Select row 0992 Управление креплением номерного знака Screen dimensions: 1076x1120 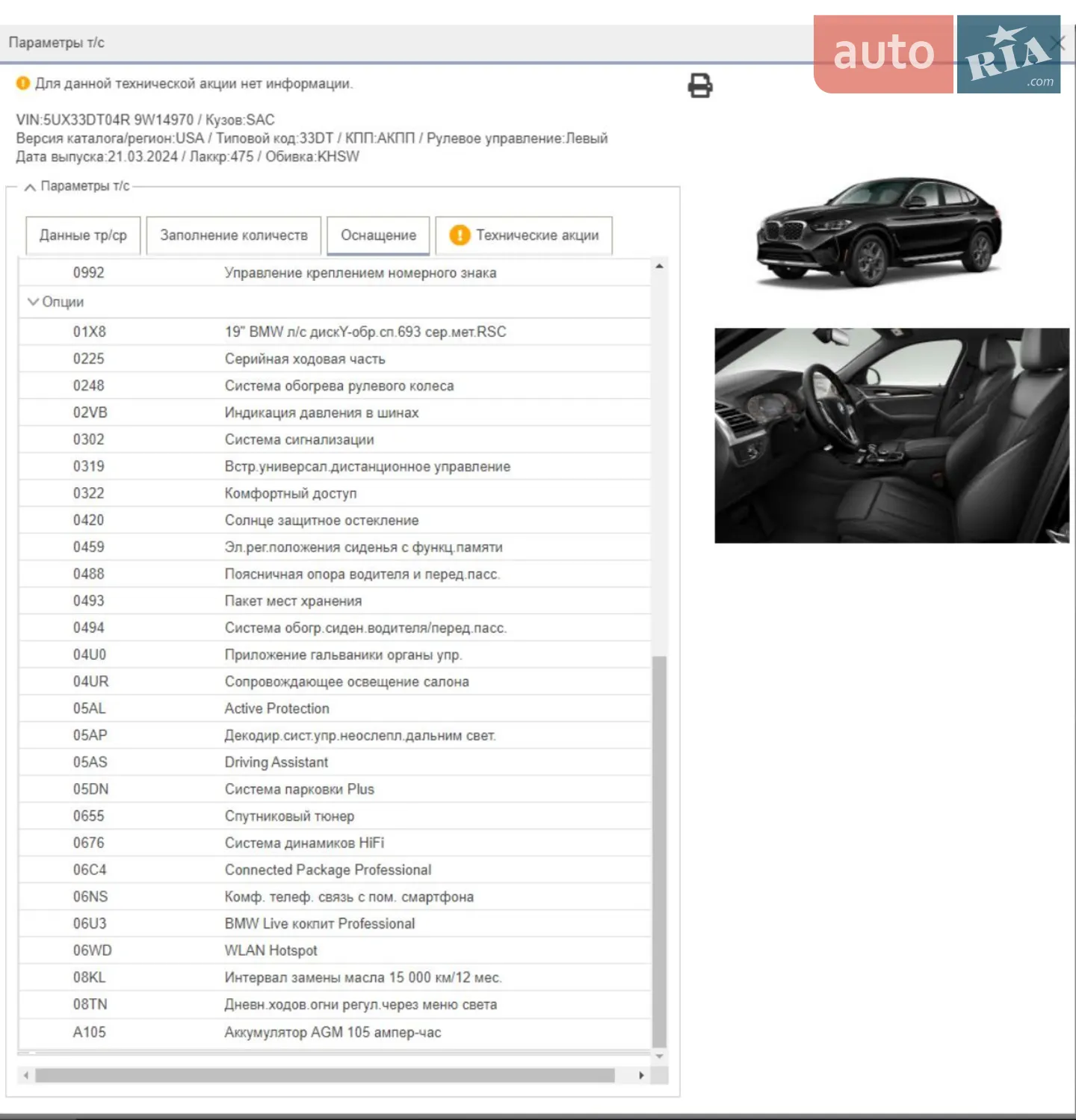tap(335, 273)
